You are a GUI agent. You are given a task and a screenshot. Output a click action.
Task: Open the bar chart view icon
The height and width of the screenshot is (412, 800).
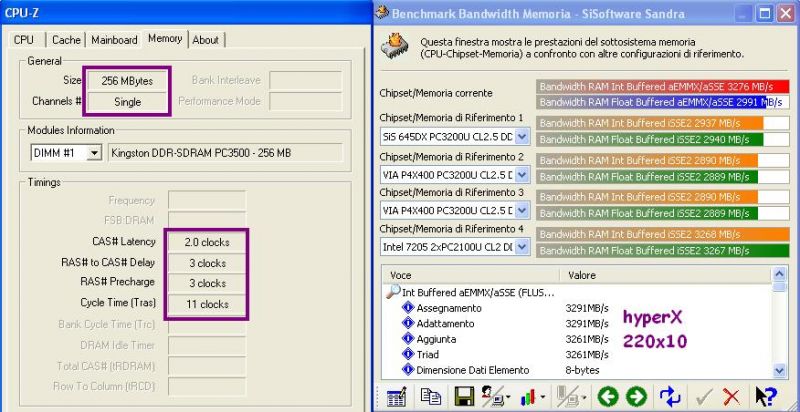(528, 396)
